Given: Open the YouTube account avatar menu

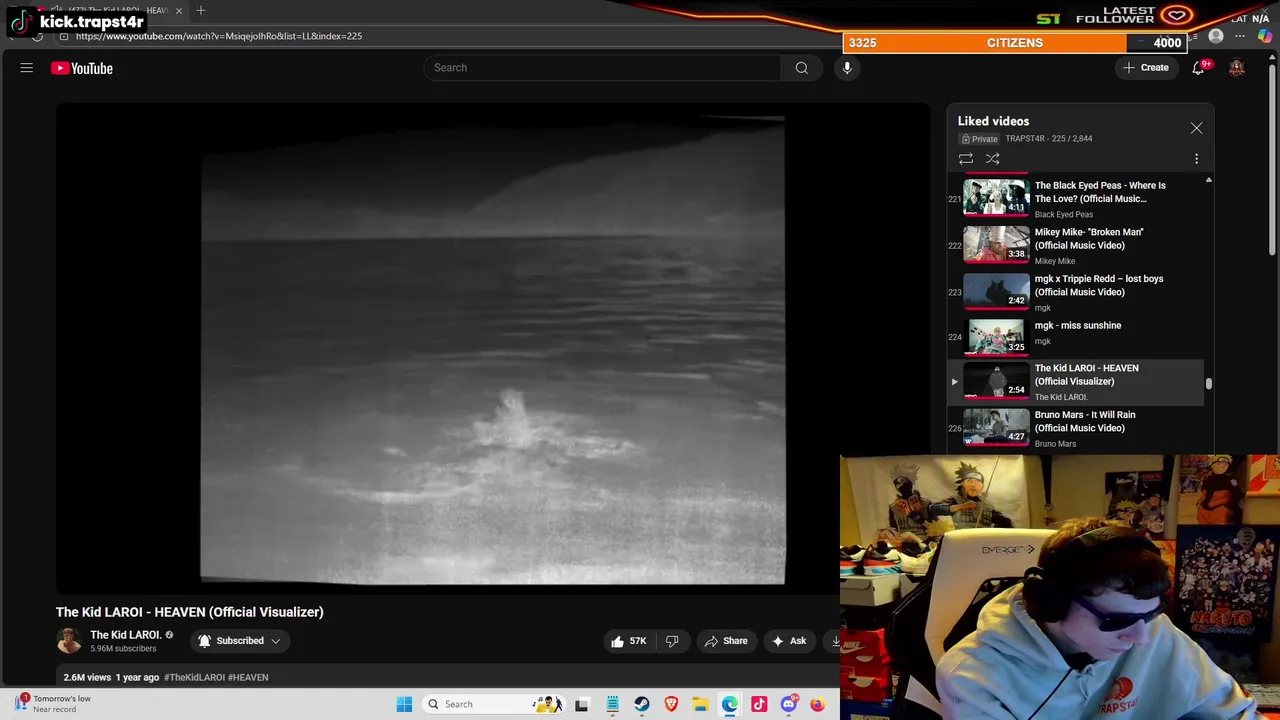Looking at the screenshot, I should (x=1237, y=68).
